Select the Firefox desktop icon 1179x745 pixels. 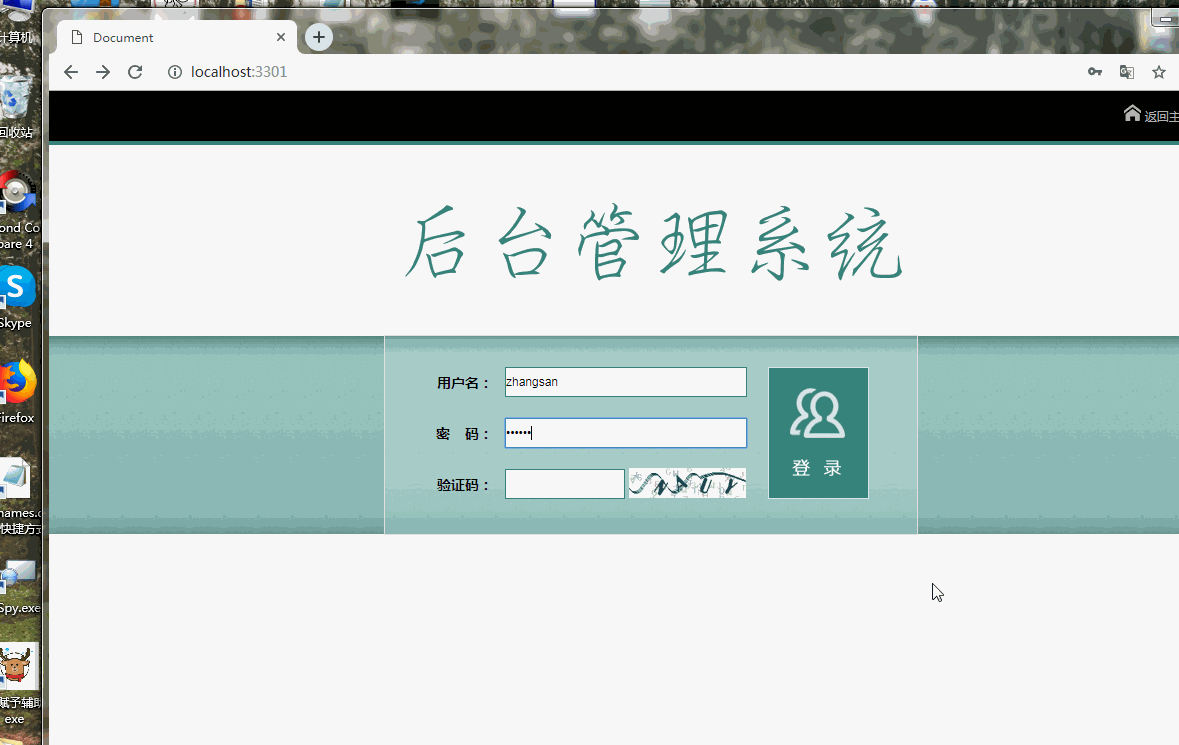[17, 392]
